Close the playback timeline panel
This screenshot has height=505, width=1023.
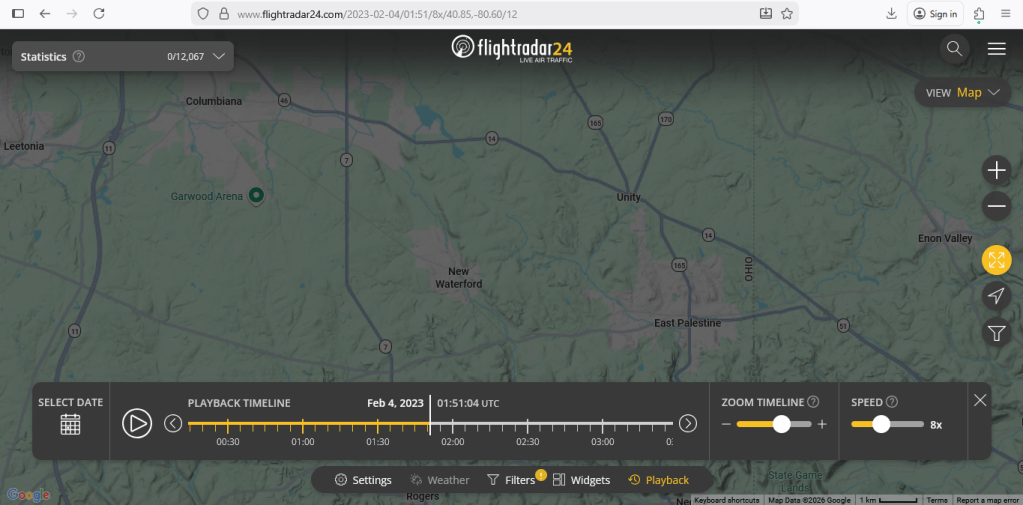point(980,400)
